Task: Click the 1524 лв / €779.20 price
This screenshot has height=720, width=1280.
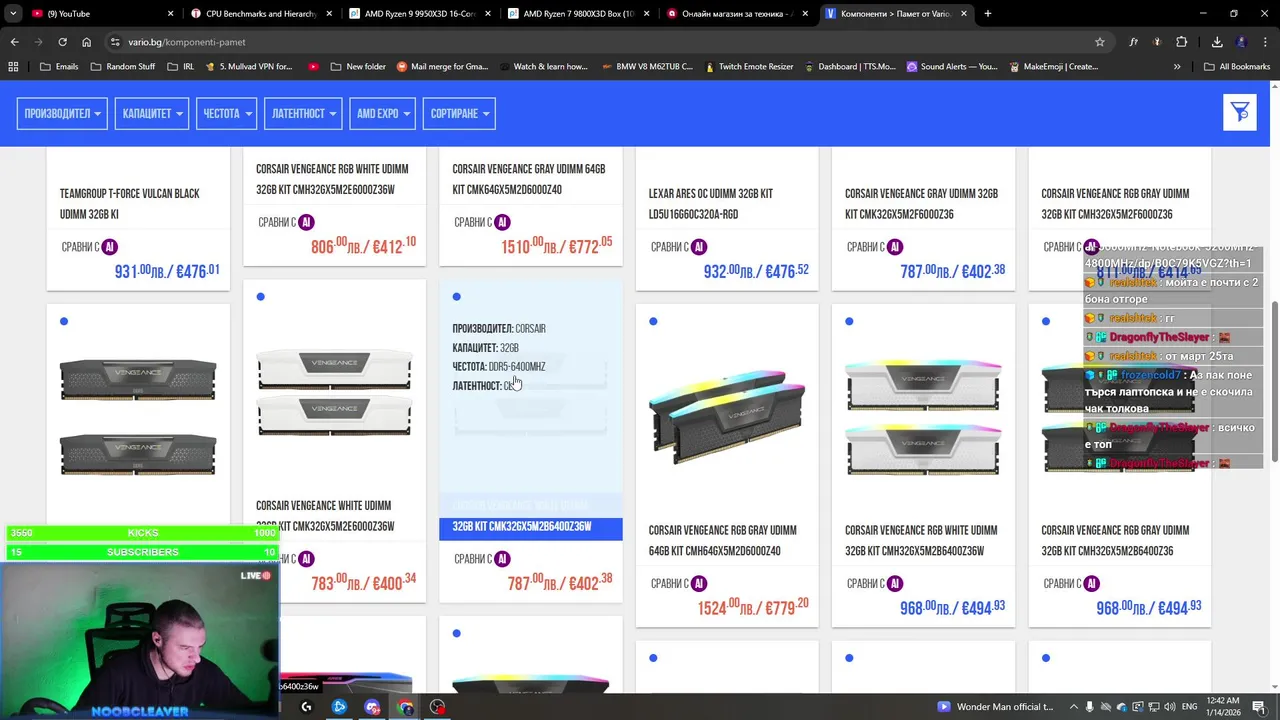Action: (x=753, y=606)
